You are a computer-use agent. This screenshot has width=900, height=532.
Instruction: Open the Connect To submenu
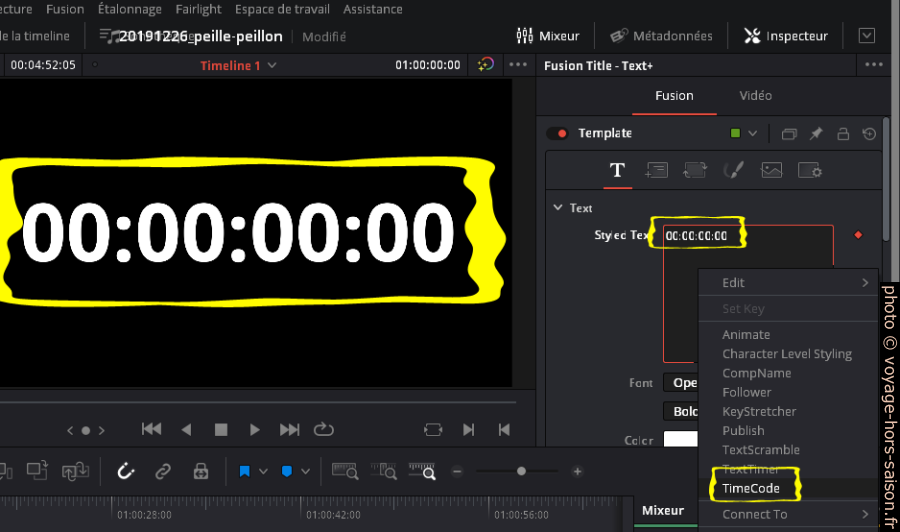(788, 514)
